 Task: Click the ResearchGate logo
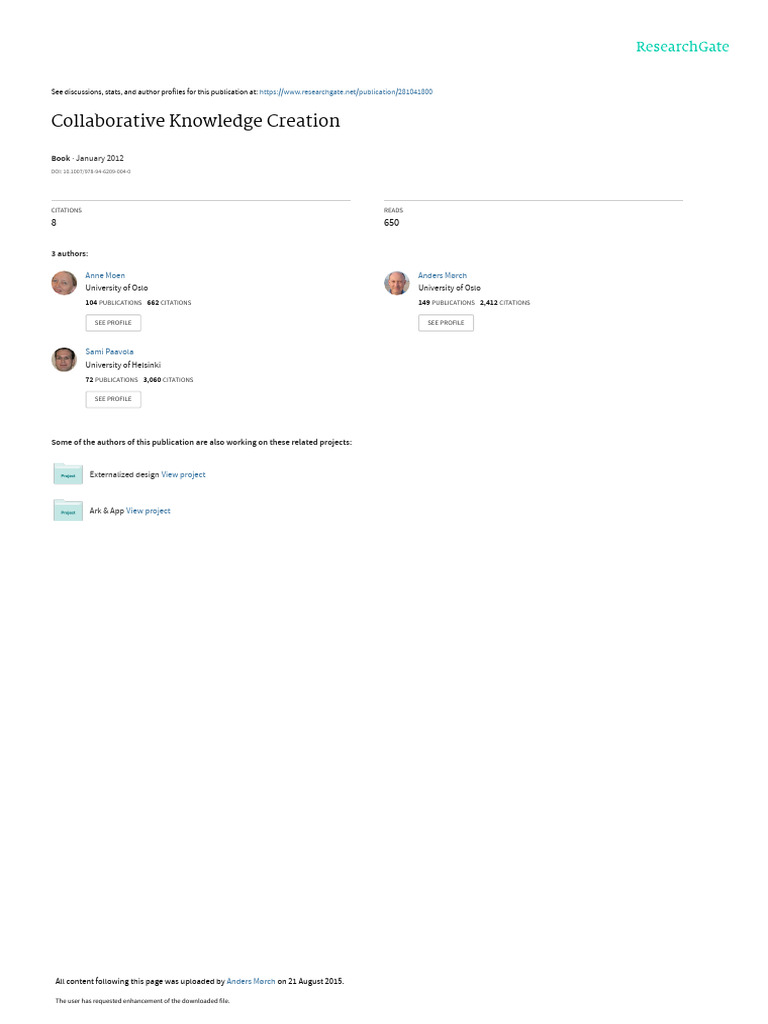(682, 46)
